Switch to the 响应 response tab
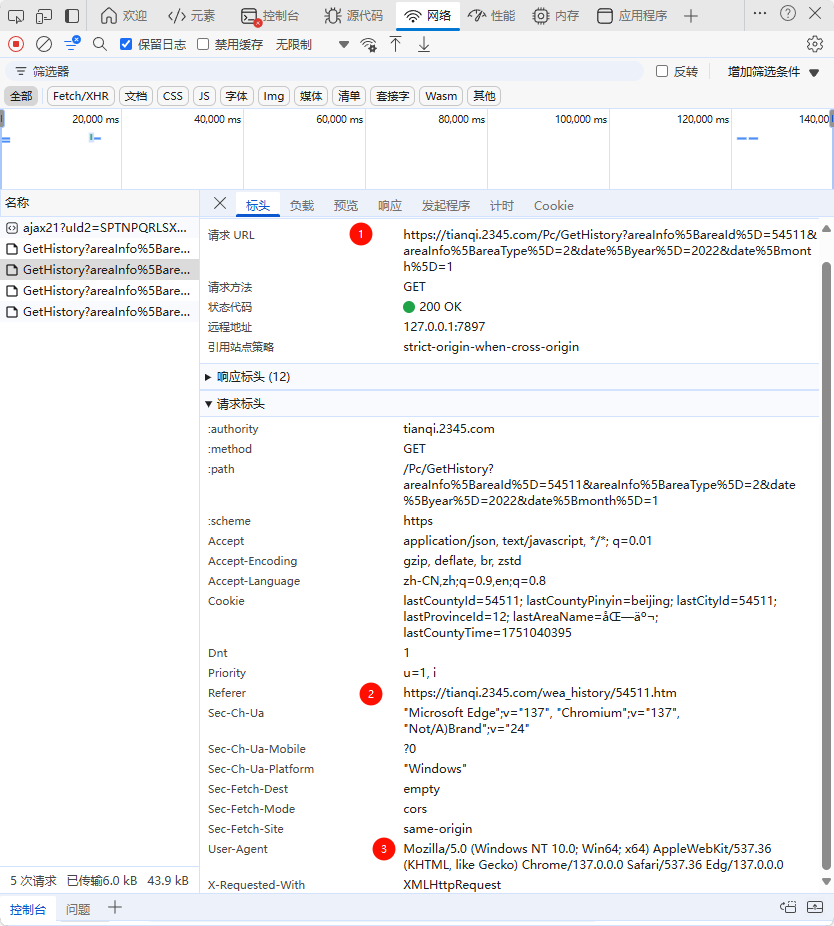834x926 pixels. point(390,206)
